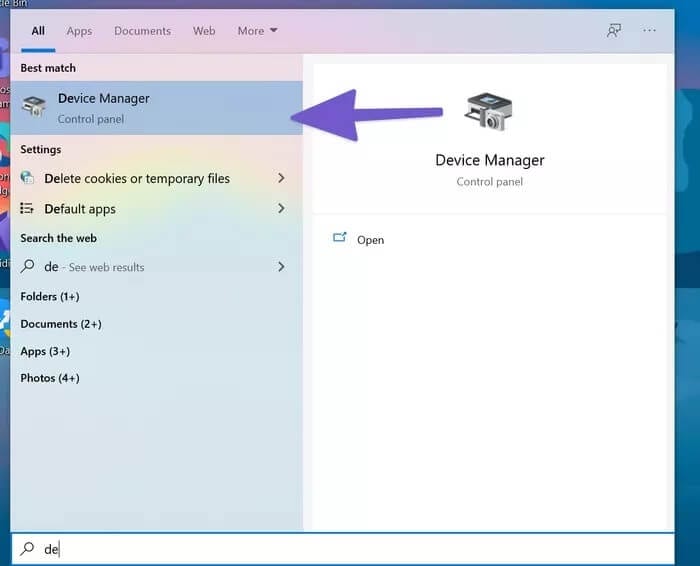Open the three-dots options menu
This screenshot has width=700, height=566.
[649, 30]
